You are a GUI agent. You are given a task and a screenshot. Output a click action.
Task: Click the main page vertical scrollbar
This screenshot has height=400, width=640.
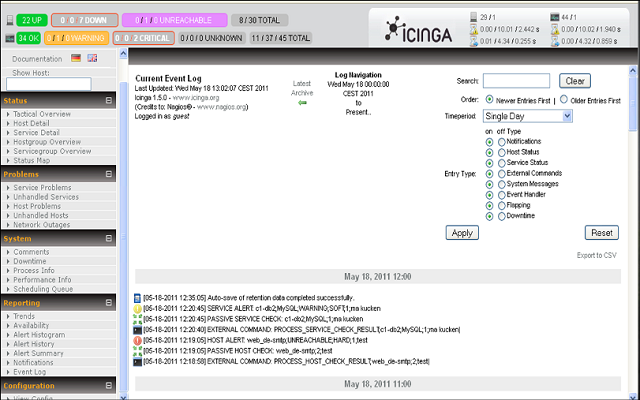point(633,229)
